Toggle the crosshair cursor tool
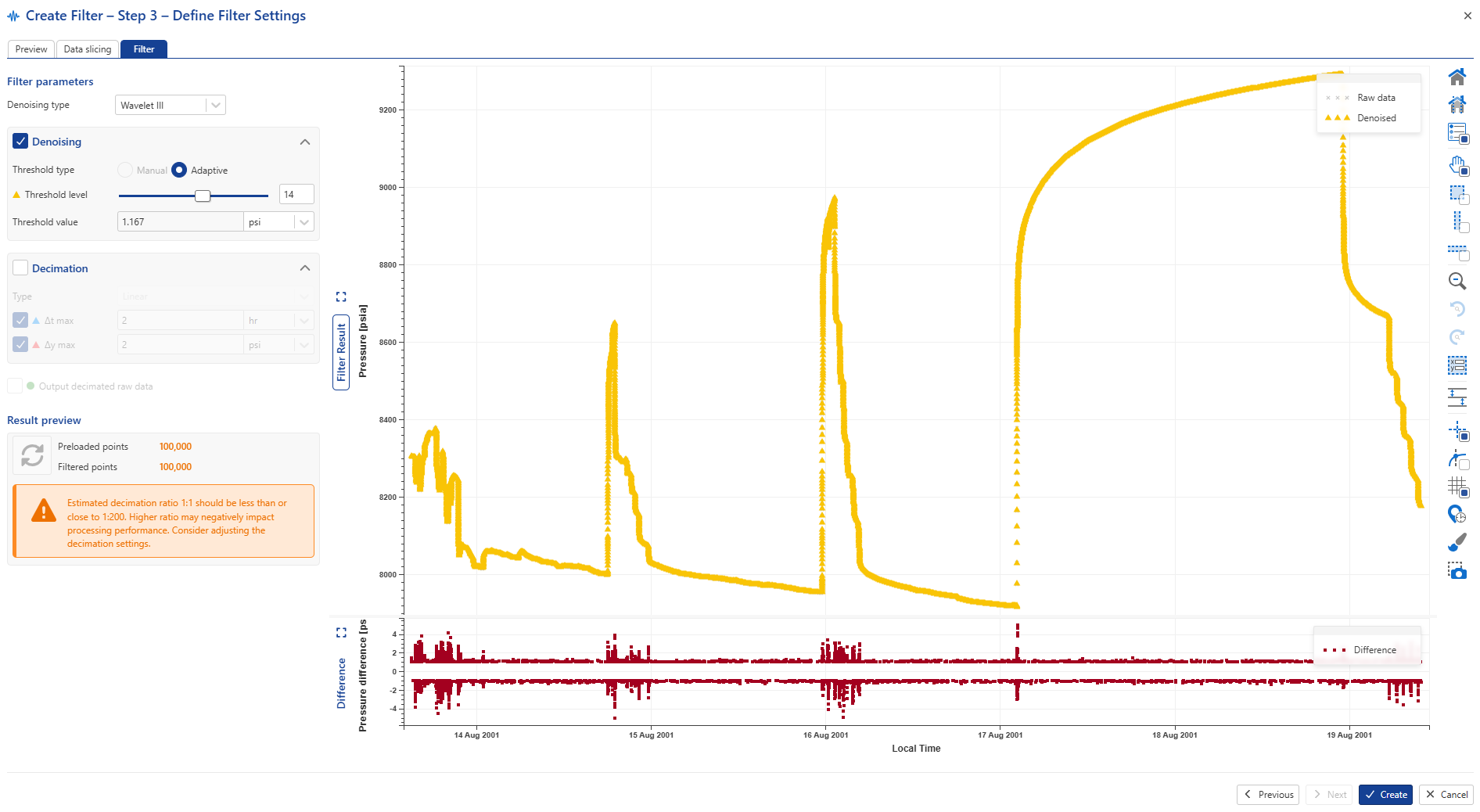 point(1457,430)
